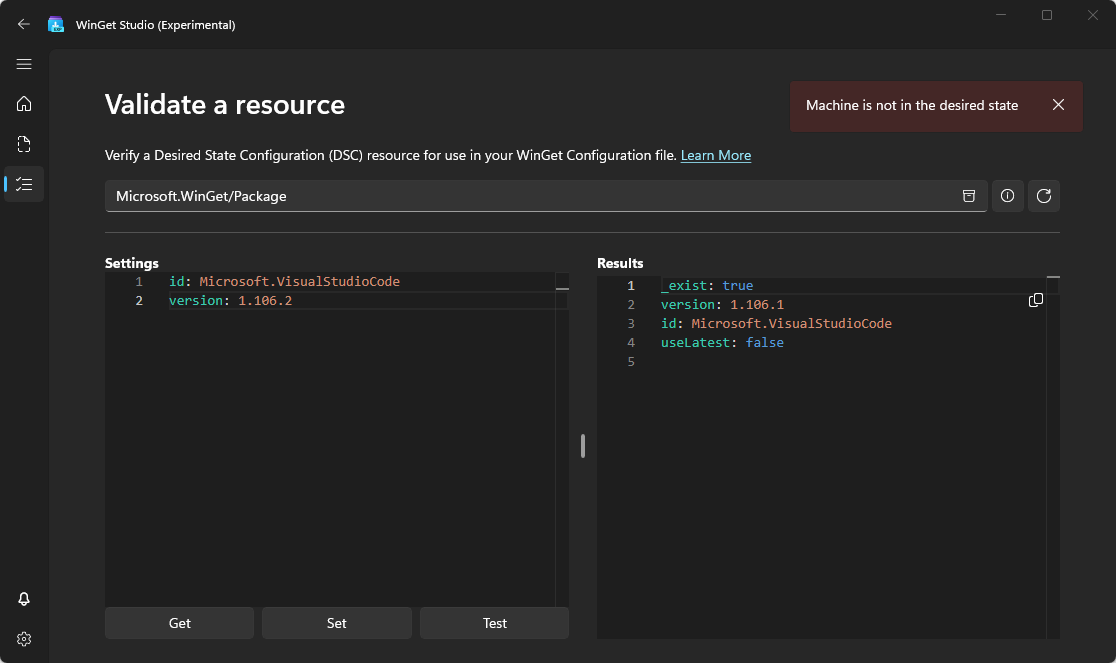1116x663 pixels.
Task: Open the Learn More link
Action: point(715,156)
